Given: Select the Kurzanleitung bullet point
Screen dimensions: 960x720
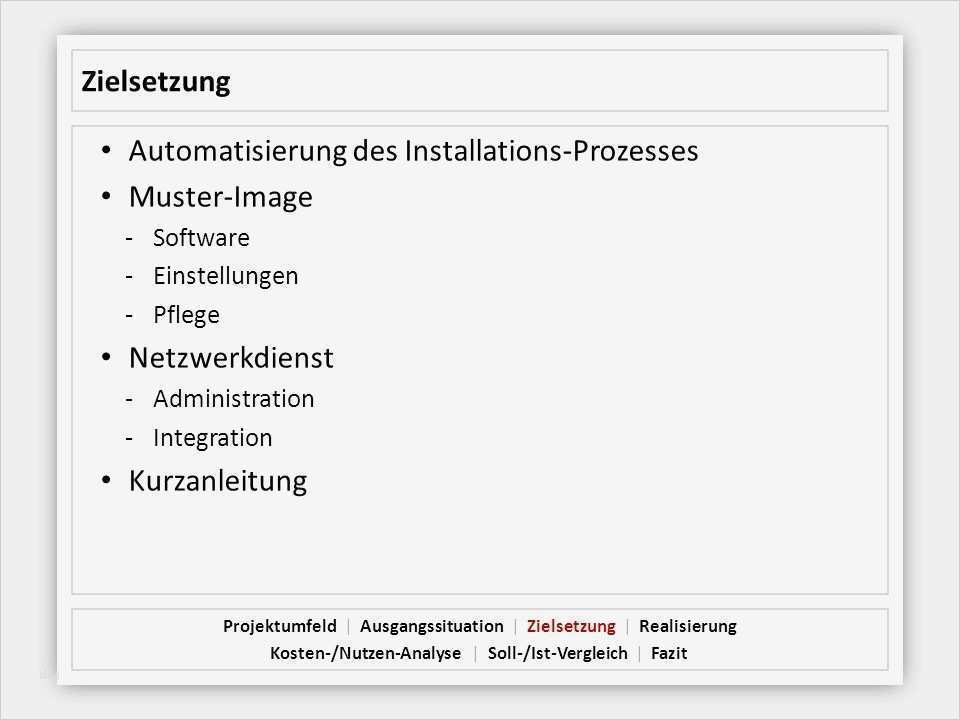Looking at the screenshot, I should pyautogui.click(x=218, y=482).
